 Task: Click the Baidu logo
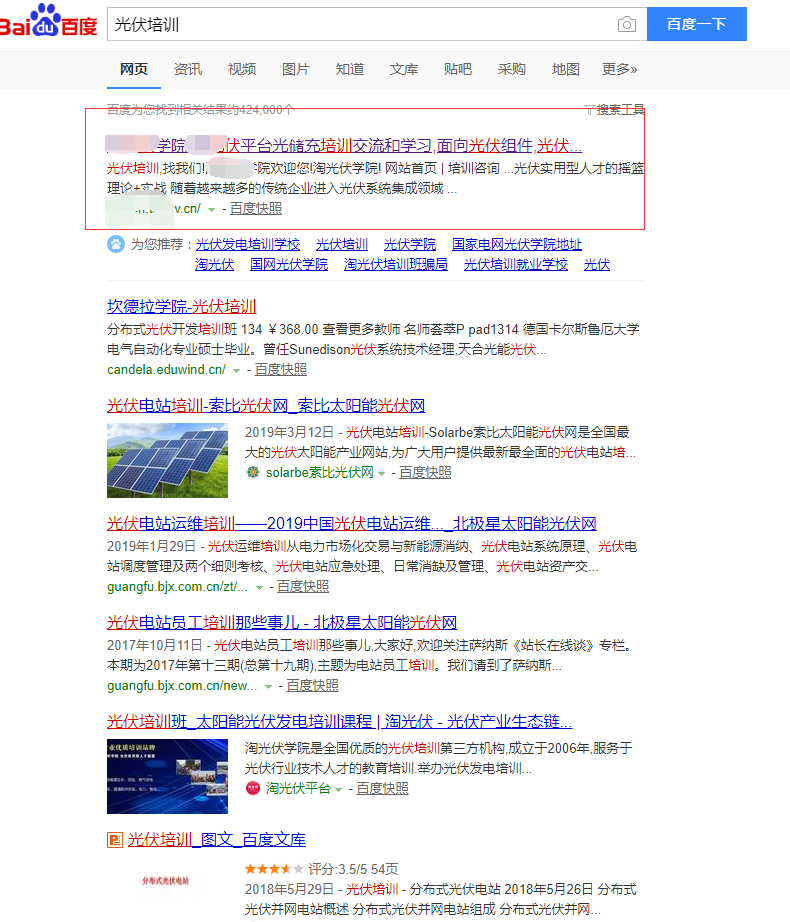48,21
